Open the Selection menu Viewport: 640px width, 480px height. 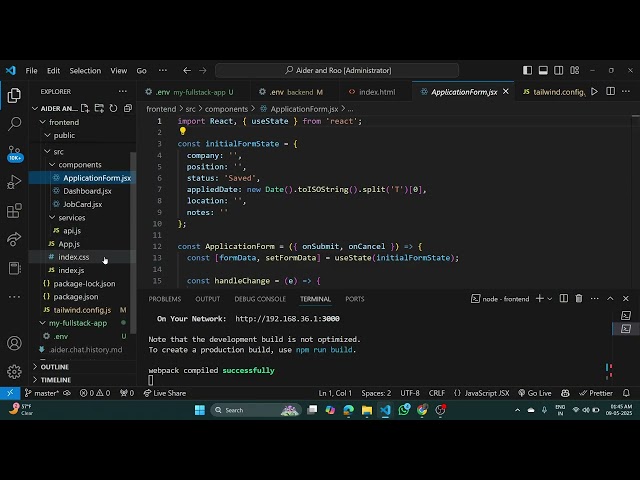click(85, 71)
